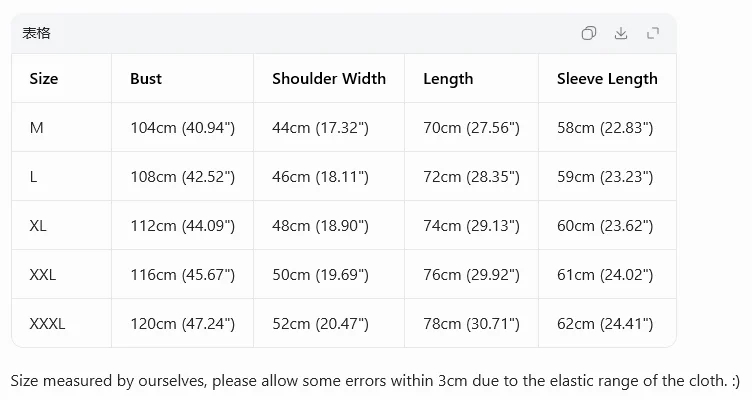The width and height of the screenshot is (752, 400).
Task: Click the 46cm (18.11") shoulder cell
Action: coord(320,177)
